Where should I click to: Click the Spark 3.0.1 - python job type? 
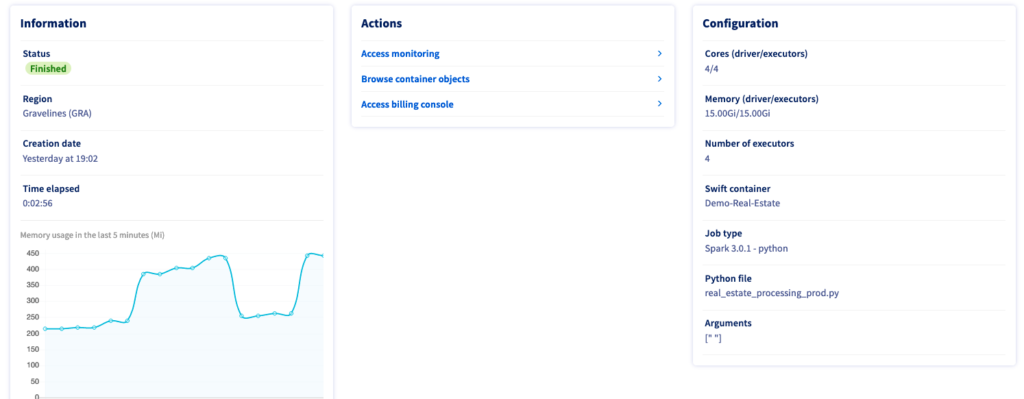pyautogui.click(x=746, y=248)
